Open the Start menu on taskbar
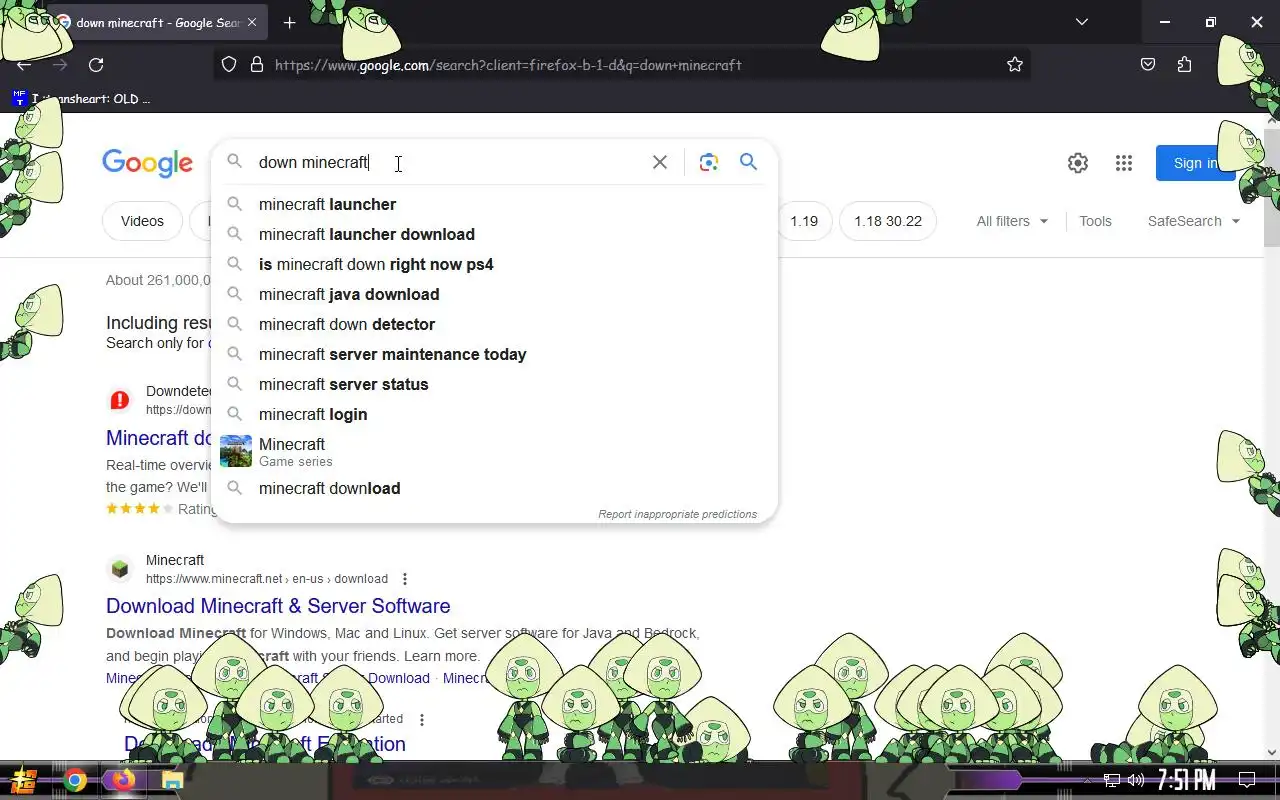 click(x=24, y=780)
